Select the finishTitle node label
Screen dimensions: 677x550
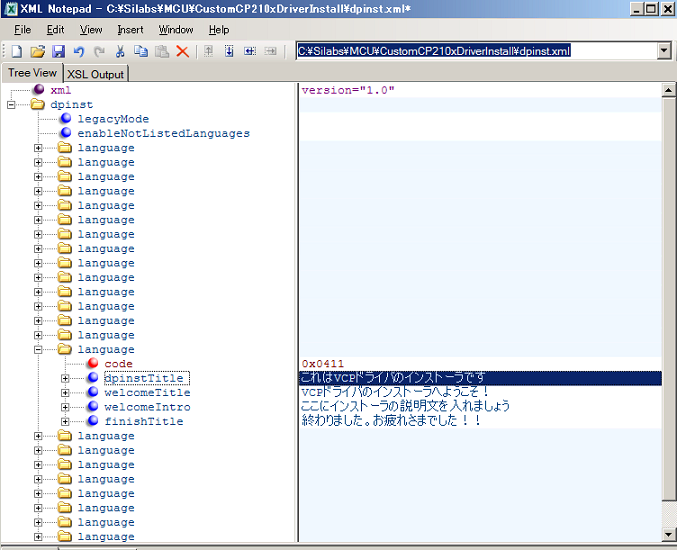pyautogui.click(x=144, y=421)
